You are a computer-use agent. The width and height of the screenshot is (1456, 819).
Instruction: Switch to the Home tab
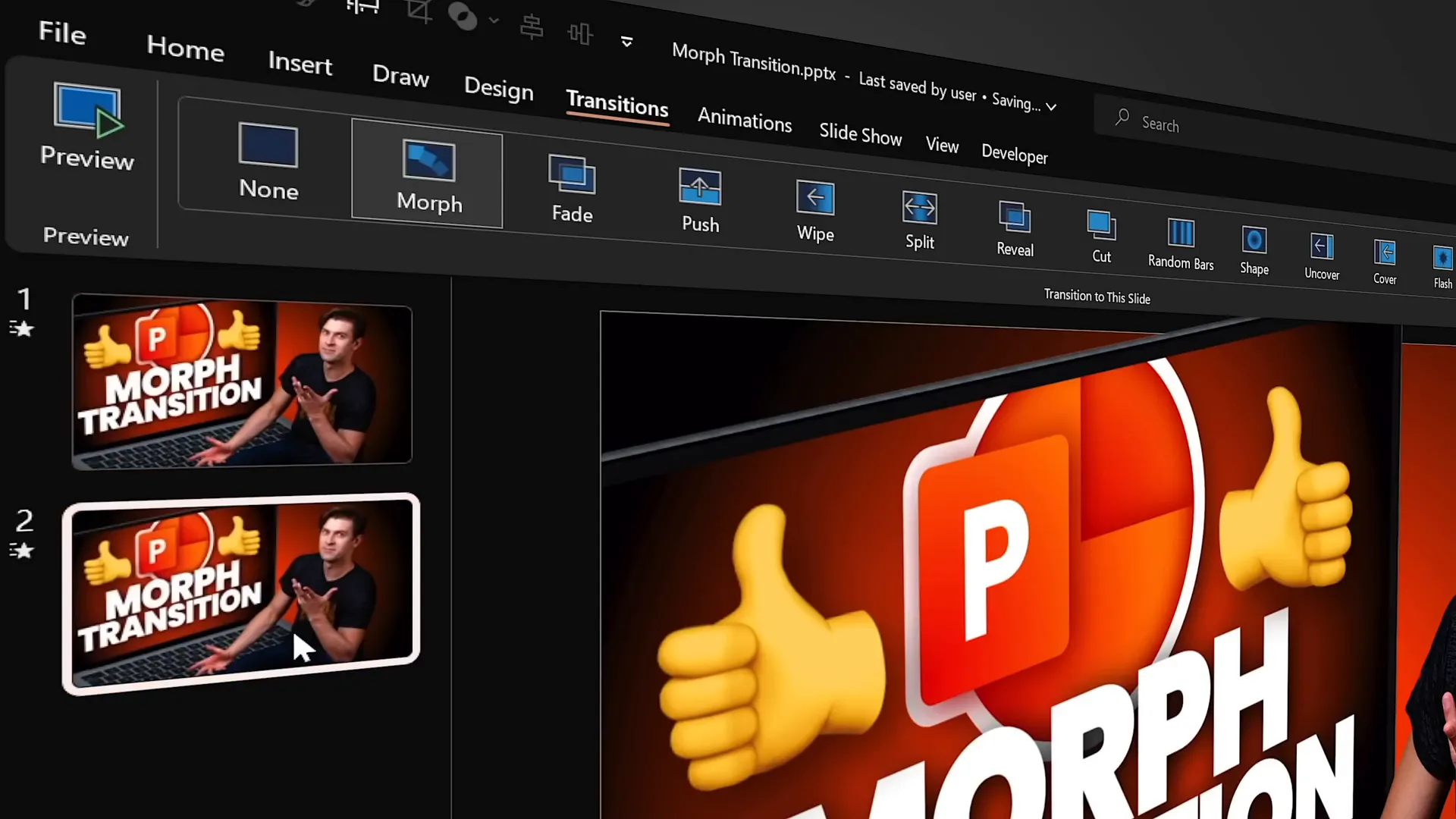(x=185, y=49)
